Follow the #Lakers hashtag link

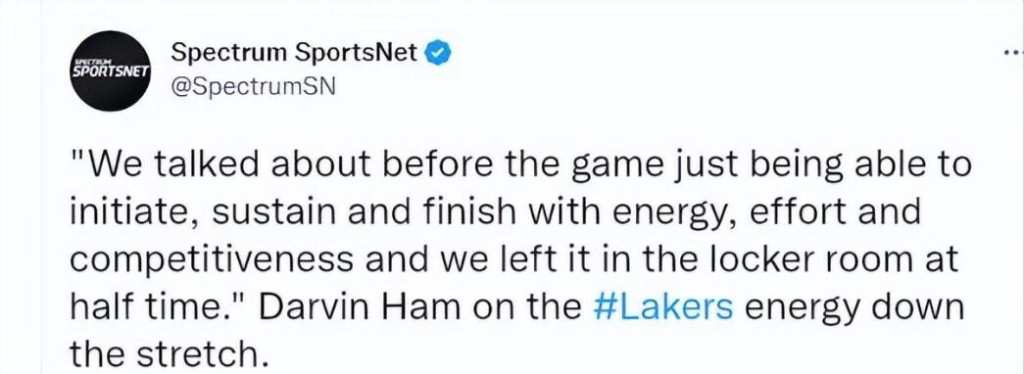[x=664, y=307]
